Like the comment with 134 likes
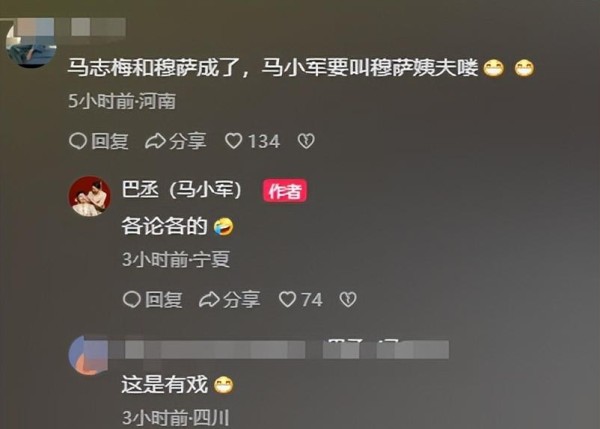600x429 pixels. coord(233,141)
